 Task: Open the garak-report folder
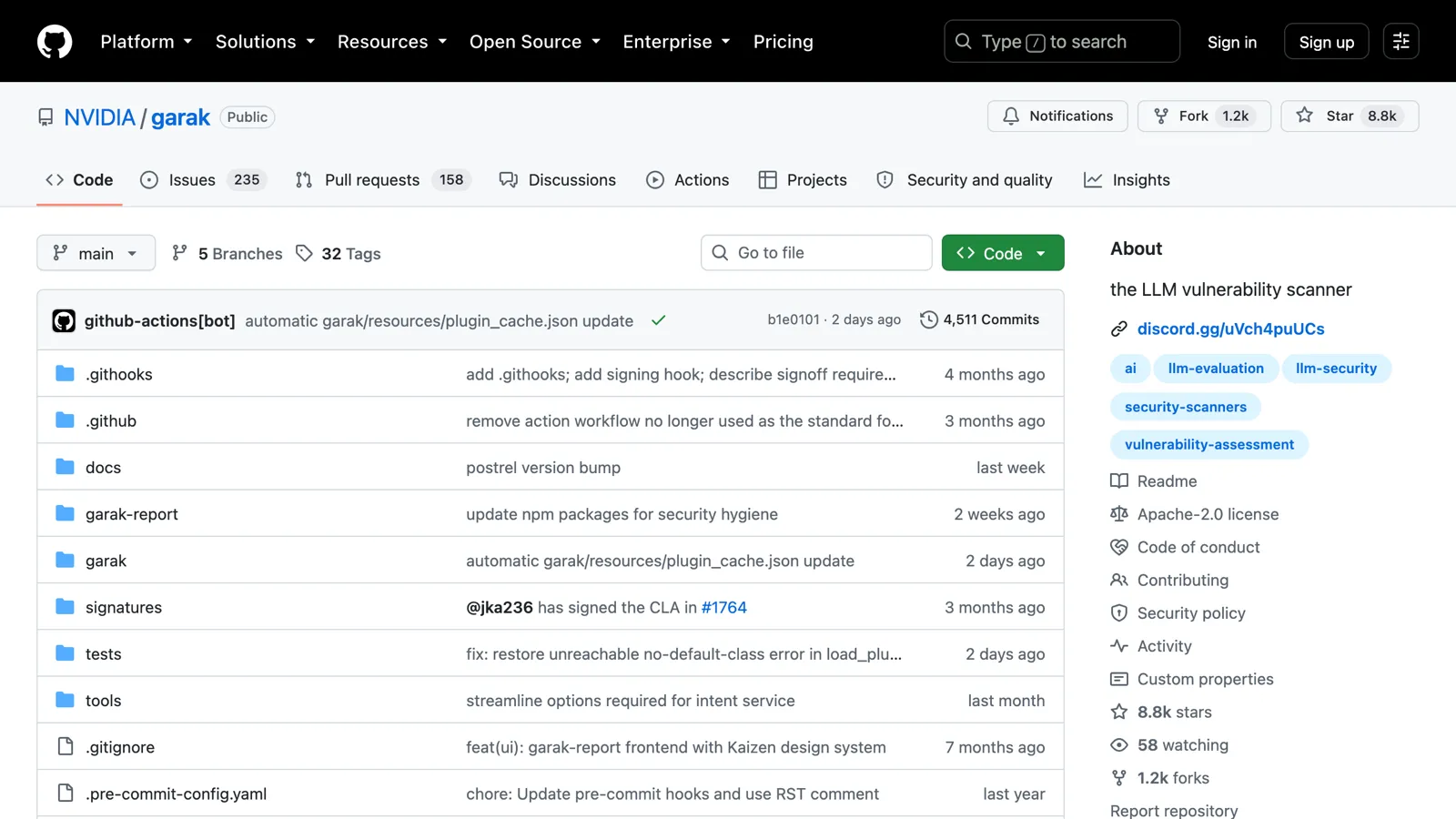pyautogui.click(x=131, y=514)
